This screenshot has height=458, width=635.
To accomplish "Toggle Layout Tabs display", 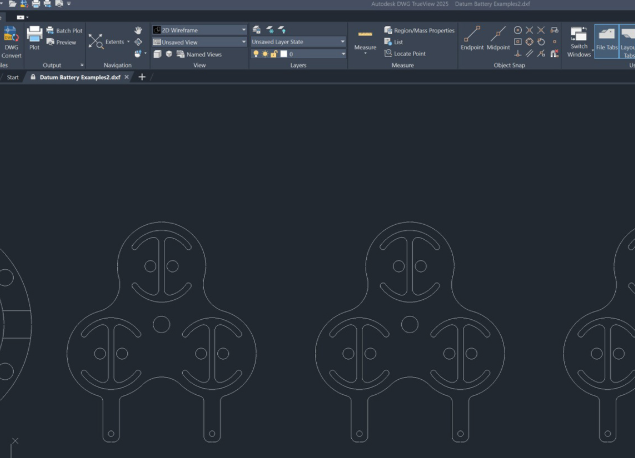I will (627, 41).
